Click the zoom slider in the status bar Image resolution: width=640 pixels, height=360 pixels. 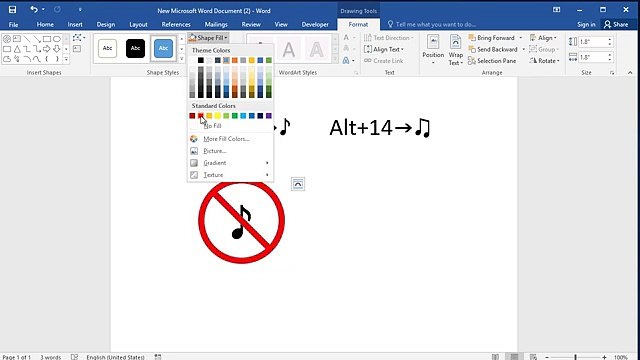(x=576, y=357)
